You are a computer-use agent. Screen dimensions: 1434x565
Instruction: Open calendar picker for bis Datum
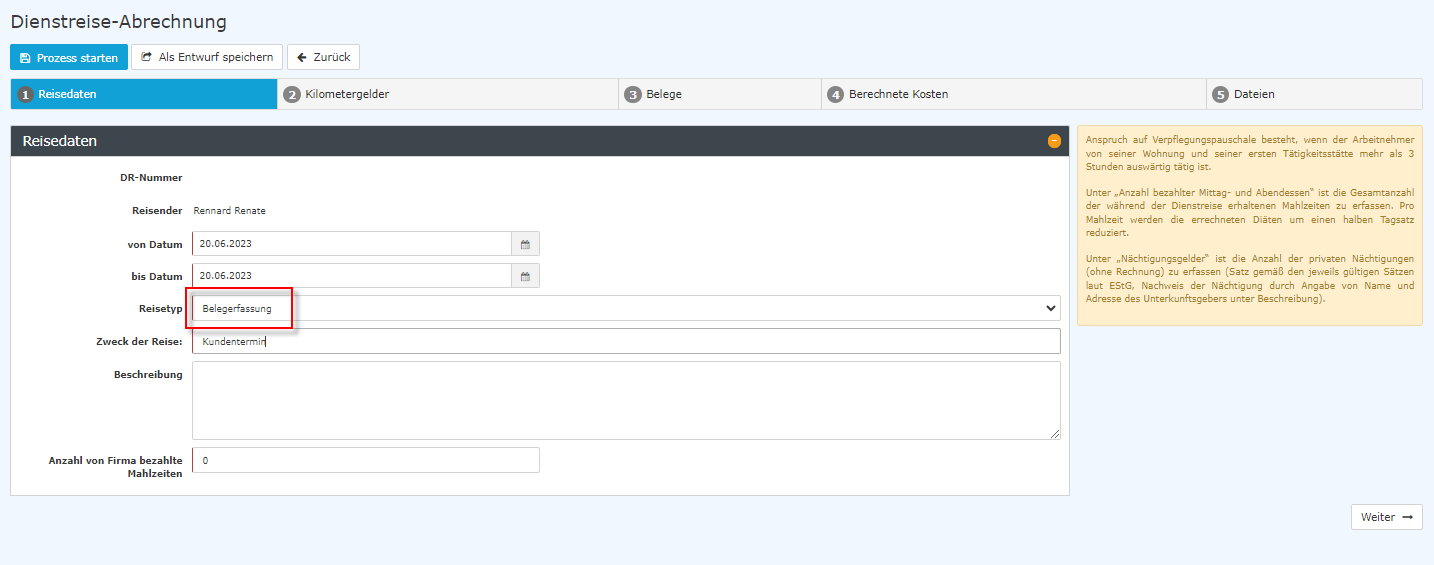coord(525,276)
